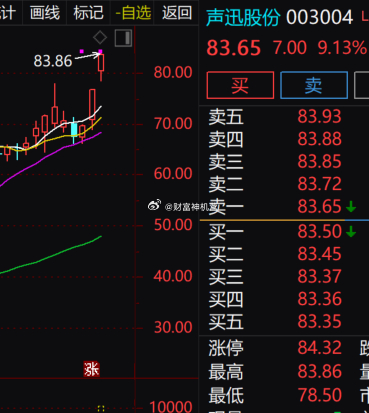Click the green down arrow beside 83.50
Viewport: 369px width, 413px height.
(351, 231)
